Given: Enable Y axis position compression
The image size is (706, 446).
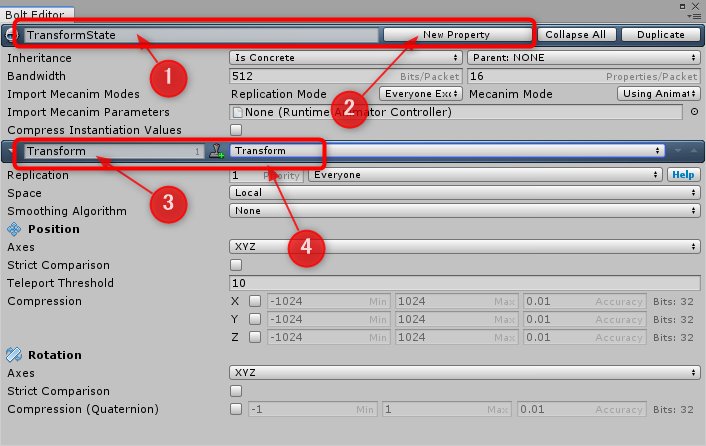Looking at the screenshot, I should coord(255,319).
